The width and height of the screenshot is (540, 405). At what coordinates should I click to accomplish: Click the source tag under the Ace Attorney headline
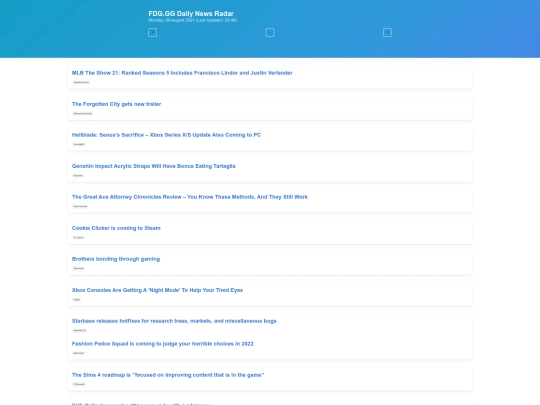tap(80, 206)
